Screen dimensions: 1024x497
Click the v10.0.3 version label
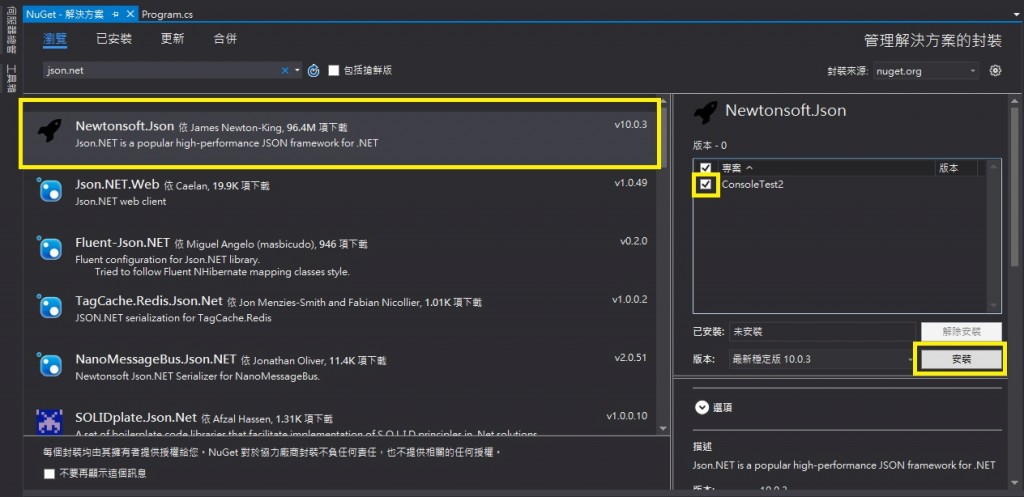click(x=630, y=124)
